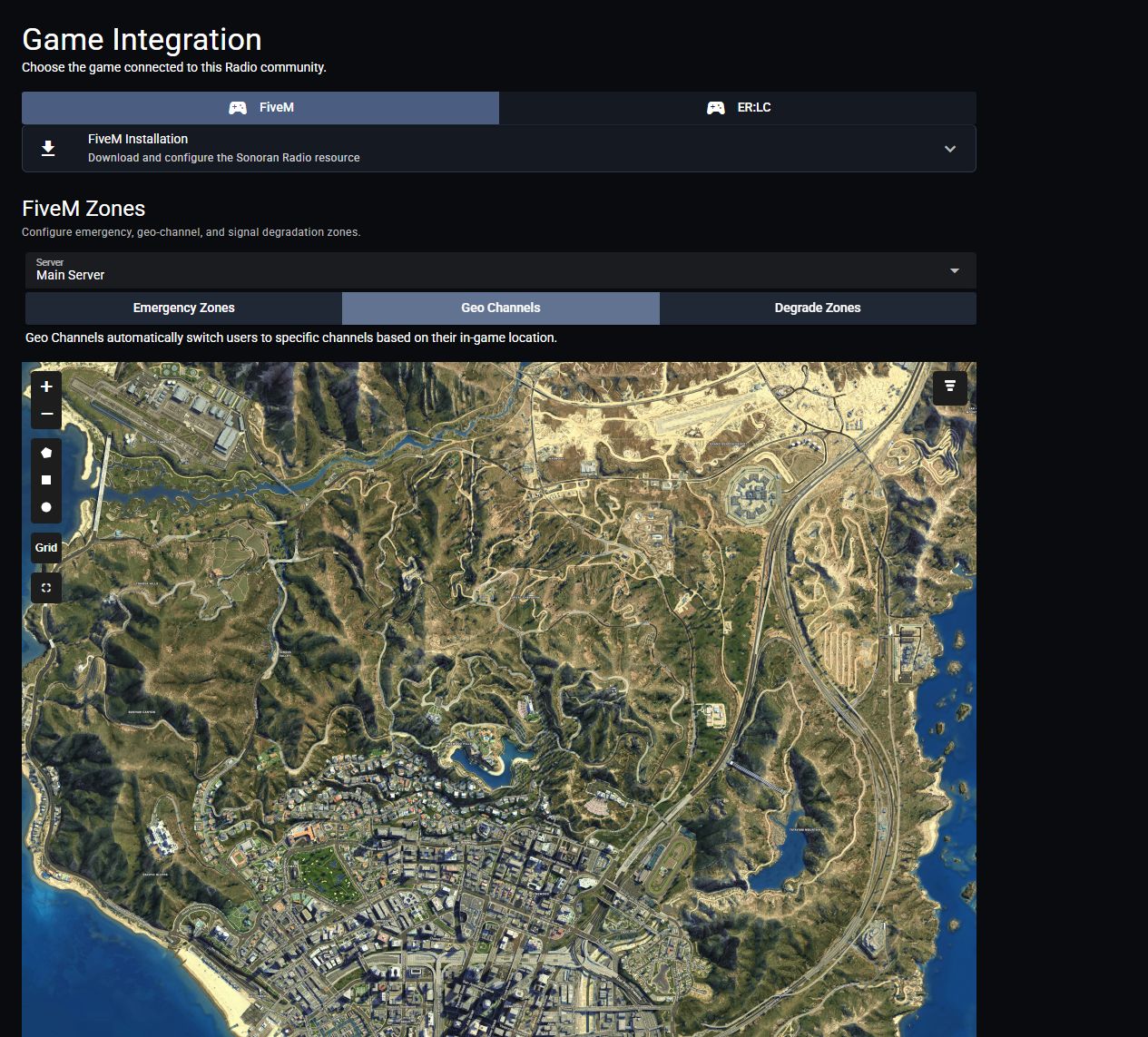Select the Geo Channels tab

pos(501,308)
